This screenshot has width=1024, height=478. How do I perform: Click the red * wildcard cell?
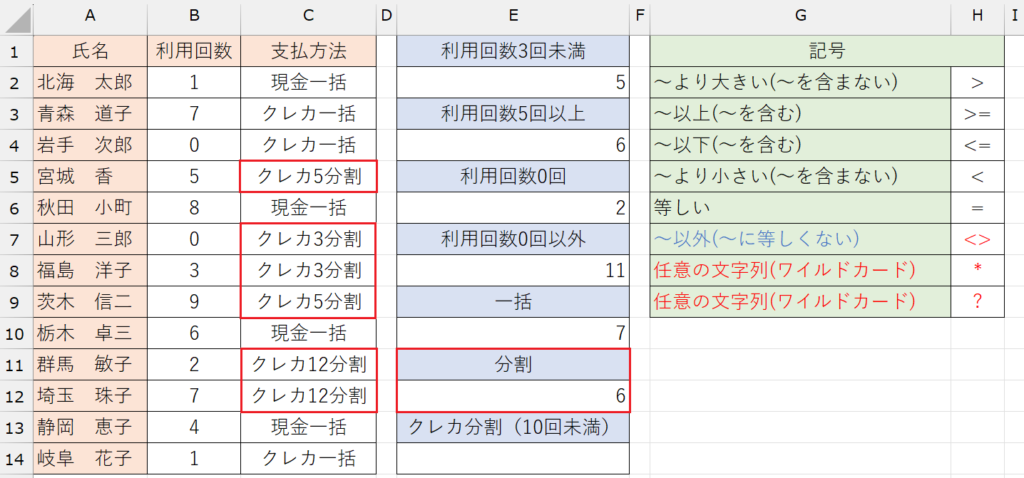point(977,270)
